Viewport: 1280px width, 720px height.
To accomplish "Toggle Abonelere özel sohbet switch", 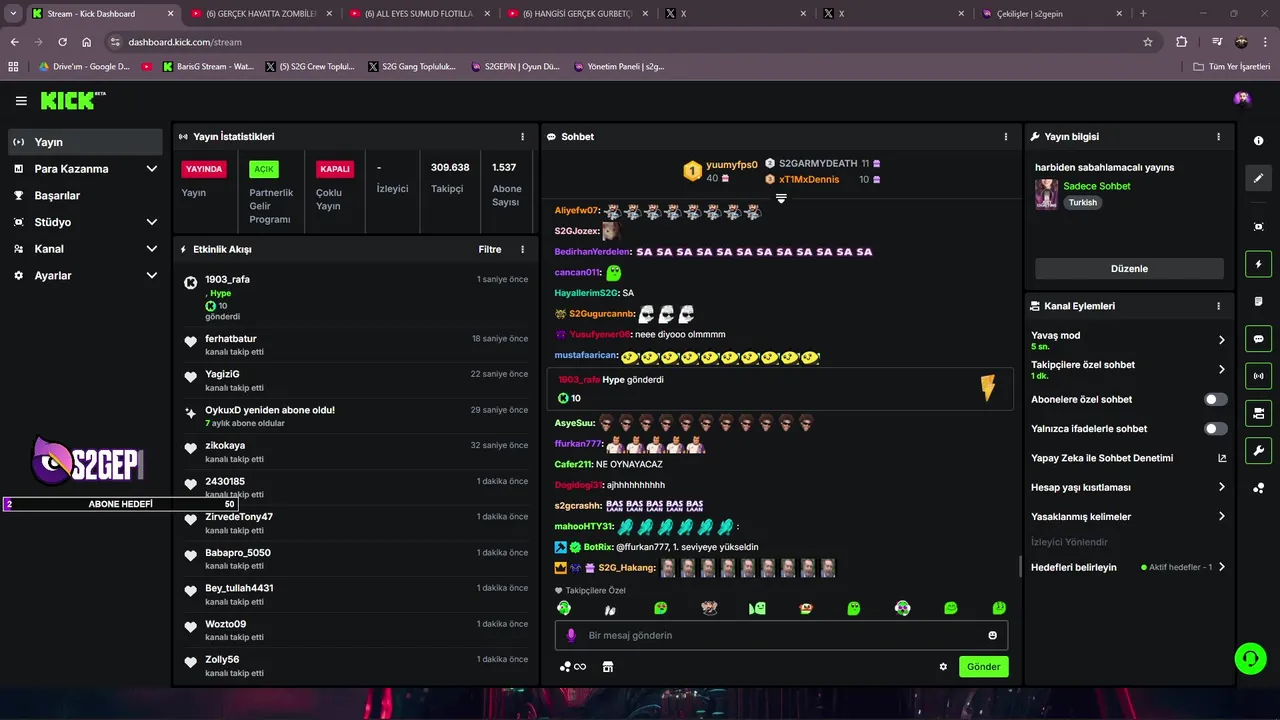I will point(1215,399).
